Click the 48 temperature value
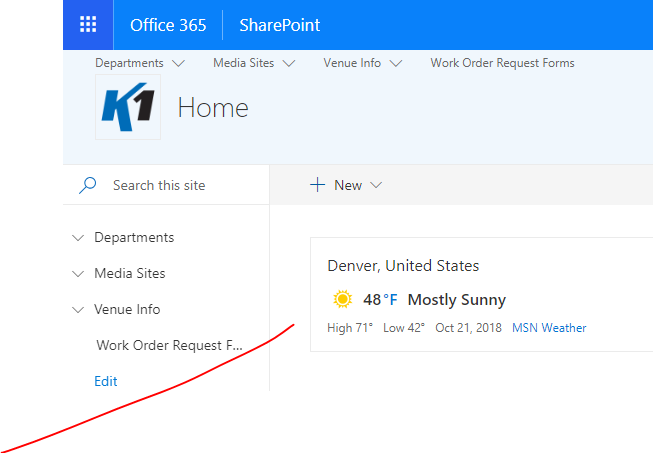Screen dimensions: 653x453 coord(372,299)
